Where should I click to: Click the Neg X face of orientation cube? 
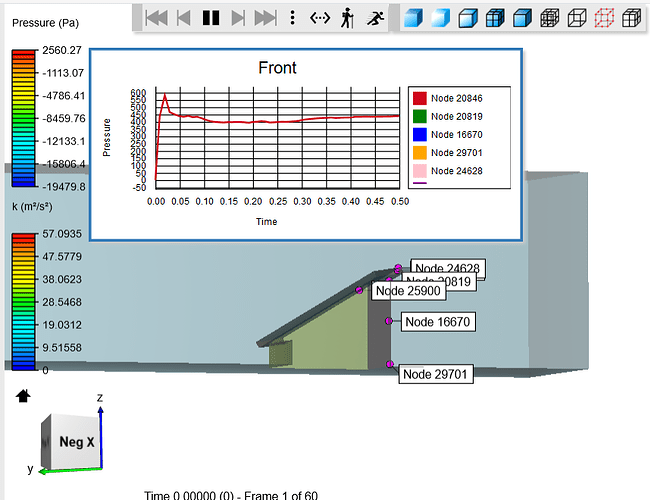click(76, 441)
